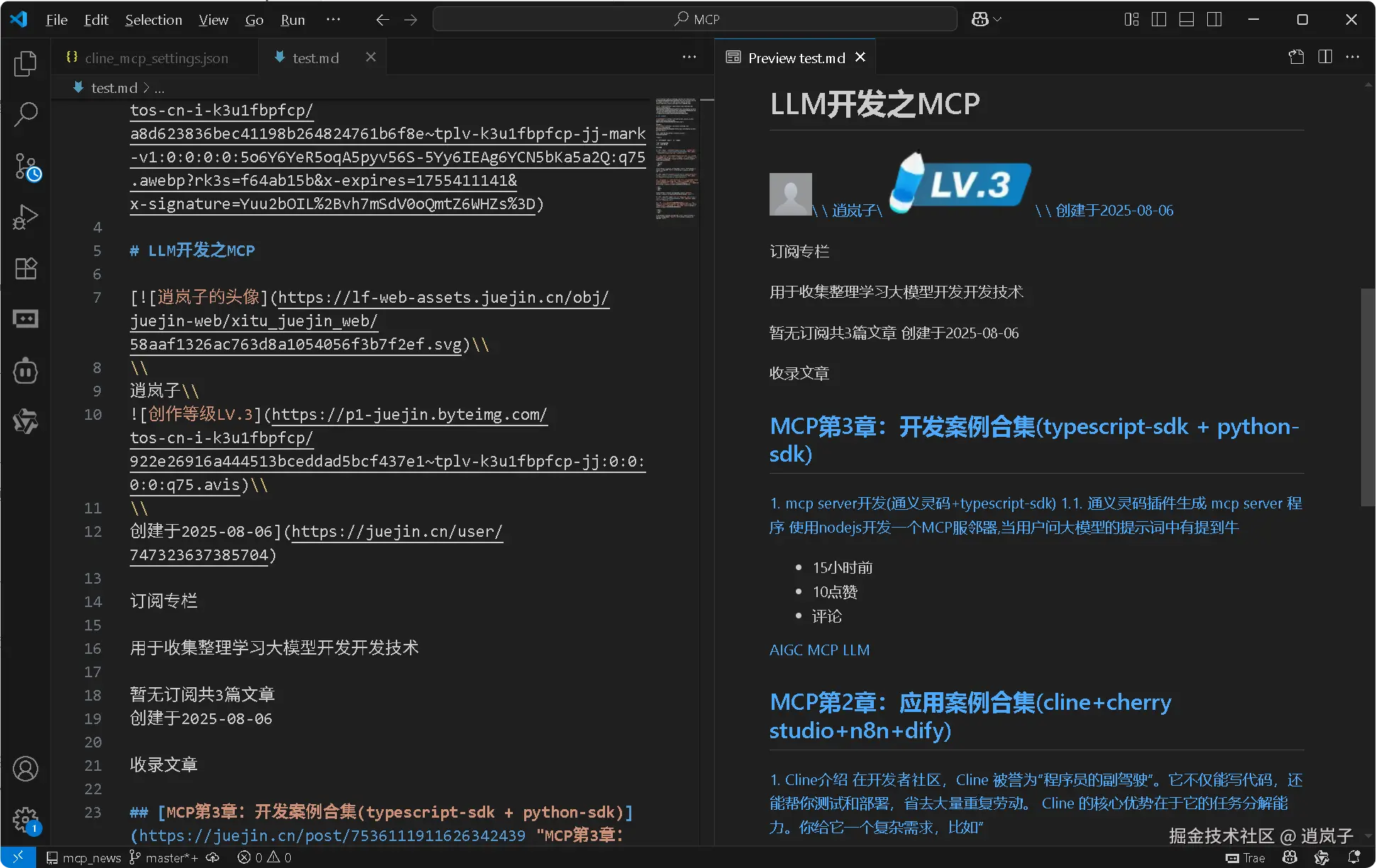Expand the menu bar overflow ellipsis

click(x=333, y=20)
